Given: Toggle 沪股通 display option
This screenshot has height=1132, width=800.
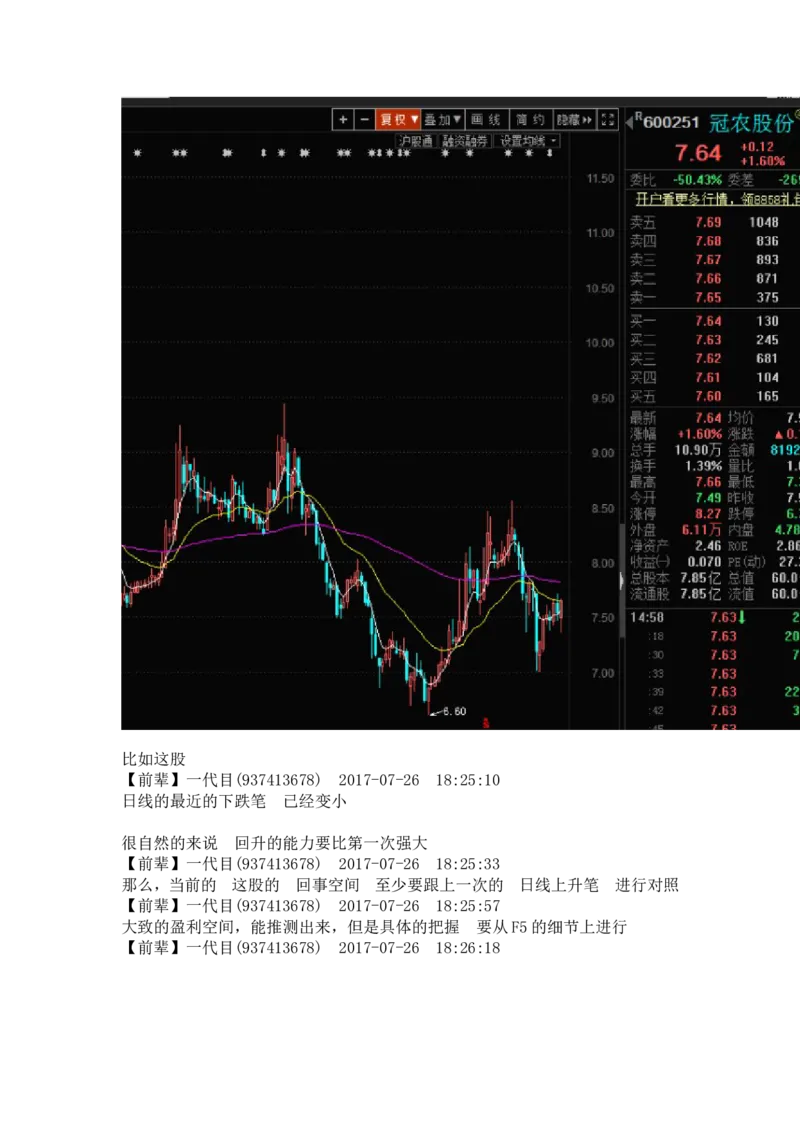Looking at the screenshot, I should point(417,140).
